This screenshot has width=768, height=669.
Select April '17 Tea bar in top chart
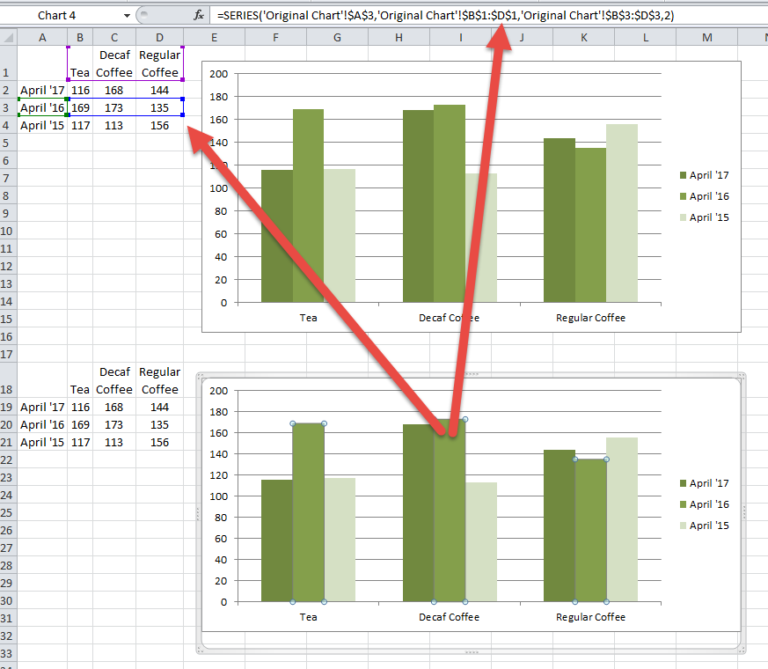(277, 236)
